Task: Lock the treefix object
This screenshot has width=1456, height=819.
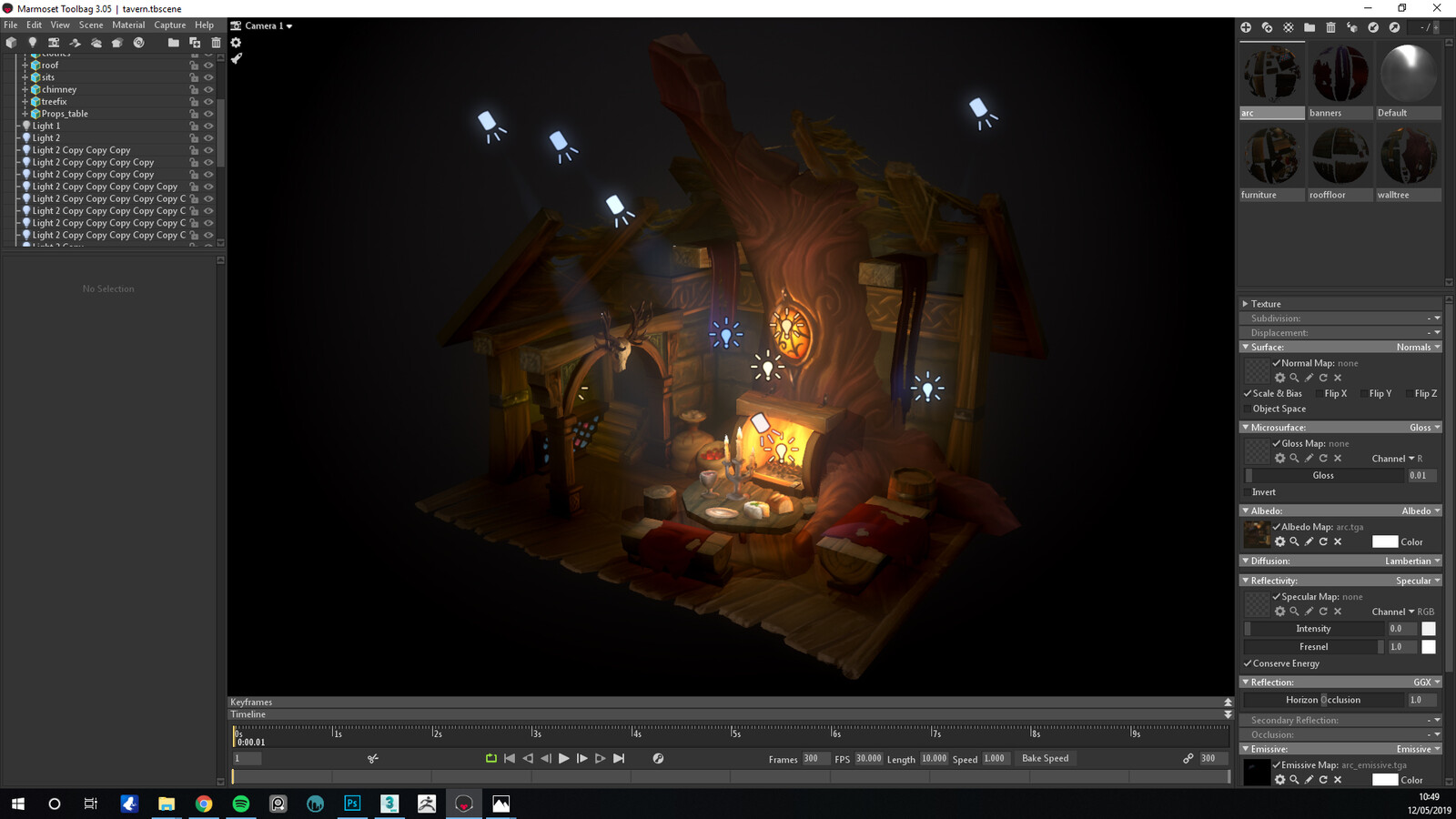Action: (x=194, y=102)
